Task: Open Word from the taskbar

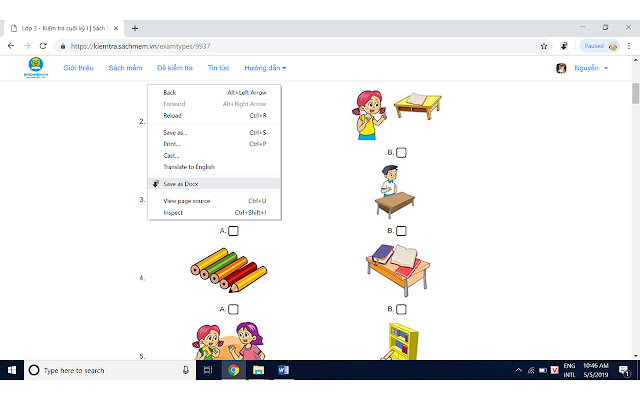Action: 283,370
